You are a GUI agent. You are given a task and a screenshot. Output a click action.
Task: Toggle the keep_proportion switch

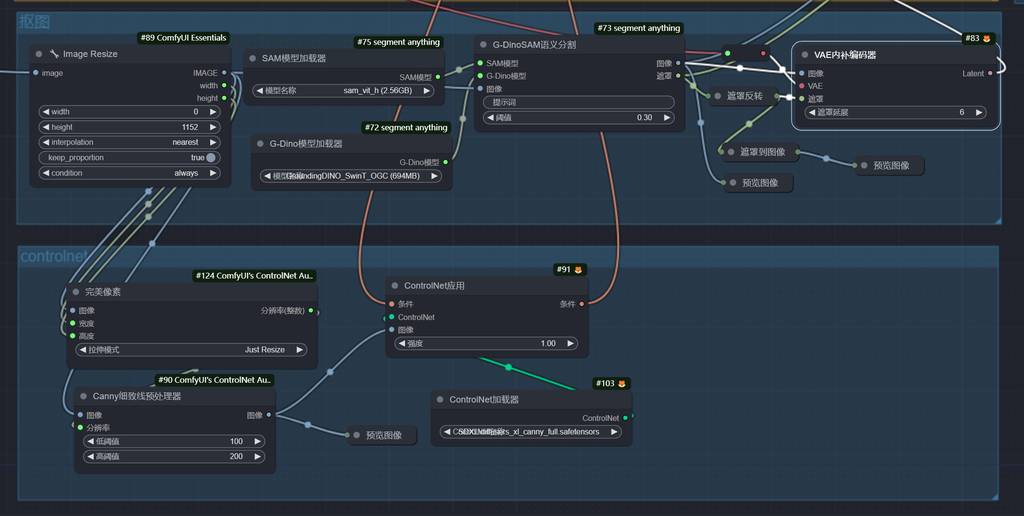tap(211, 158)
